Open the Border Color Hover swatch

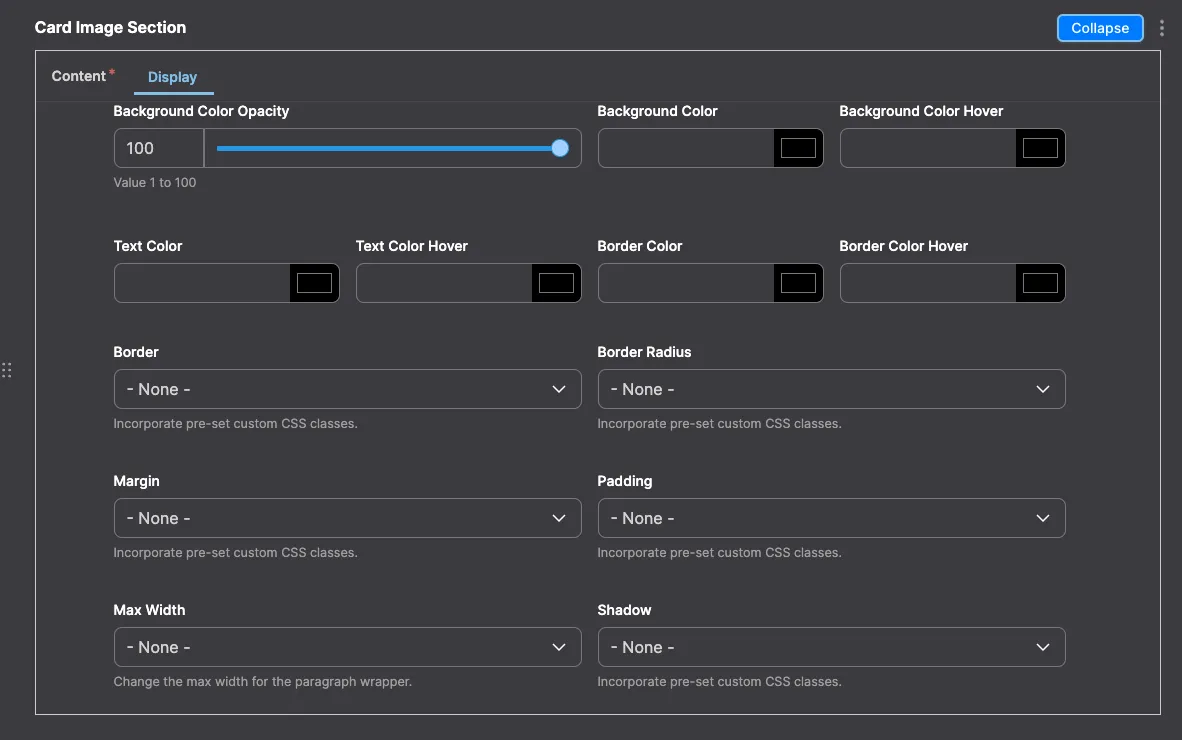[x=1040, y=283]
